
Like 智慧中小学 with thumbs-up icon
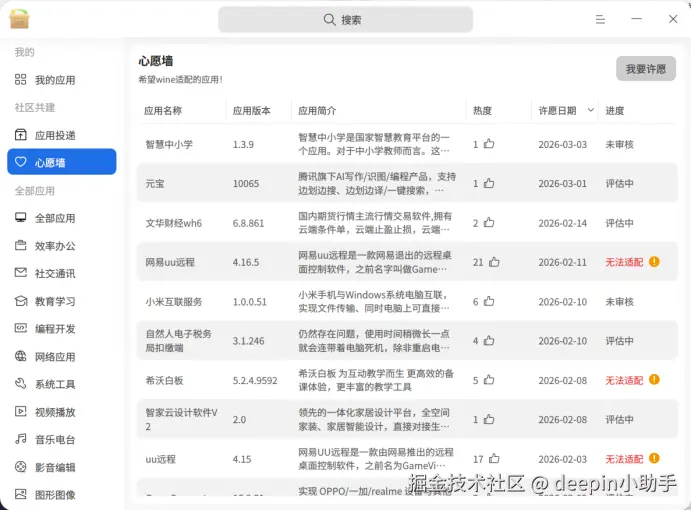pos(489,144)
